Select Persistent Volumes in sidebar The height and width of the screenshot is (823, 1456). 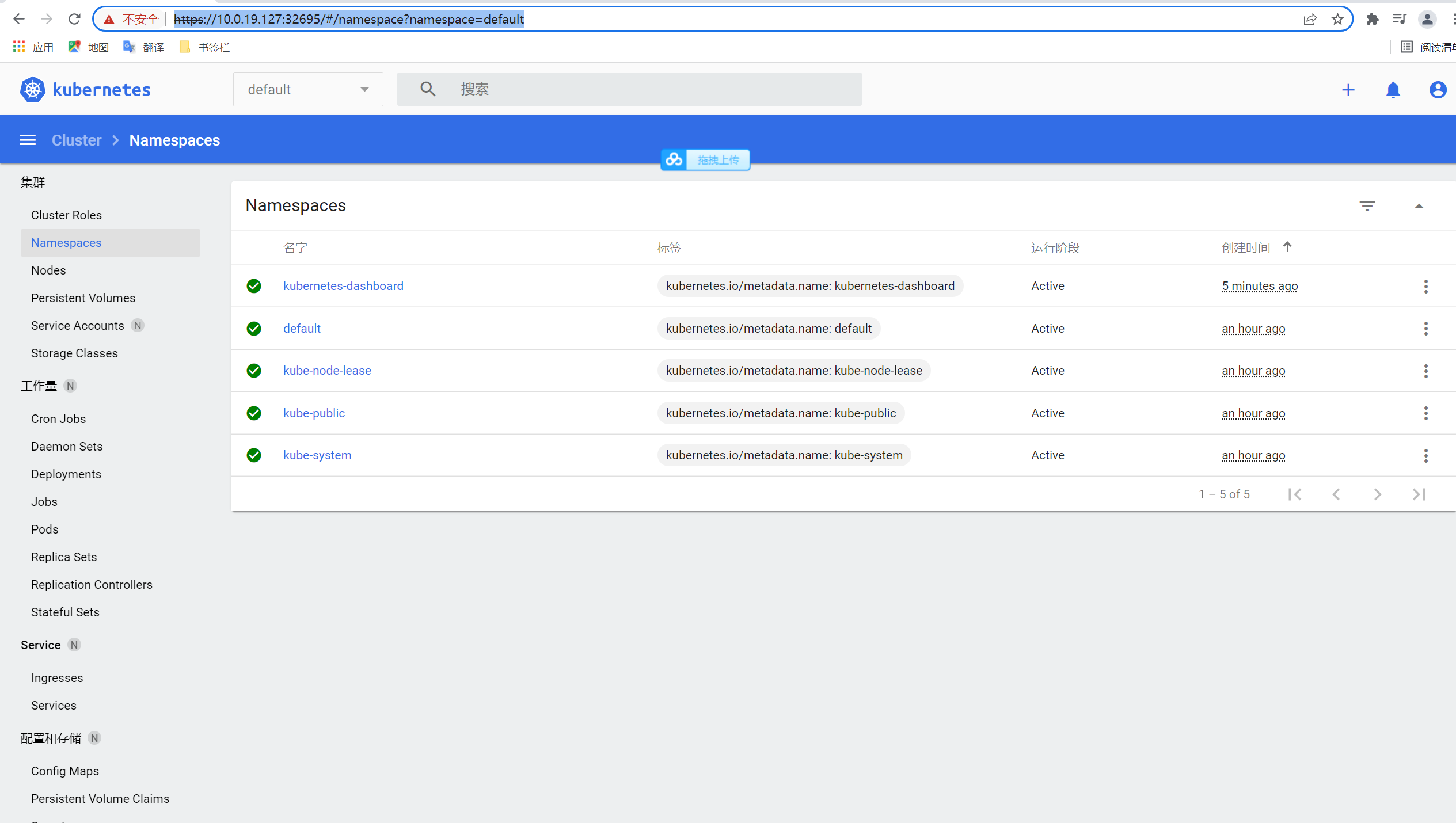pyautogui.click(x=83, y=298)
